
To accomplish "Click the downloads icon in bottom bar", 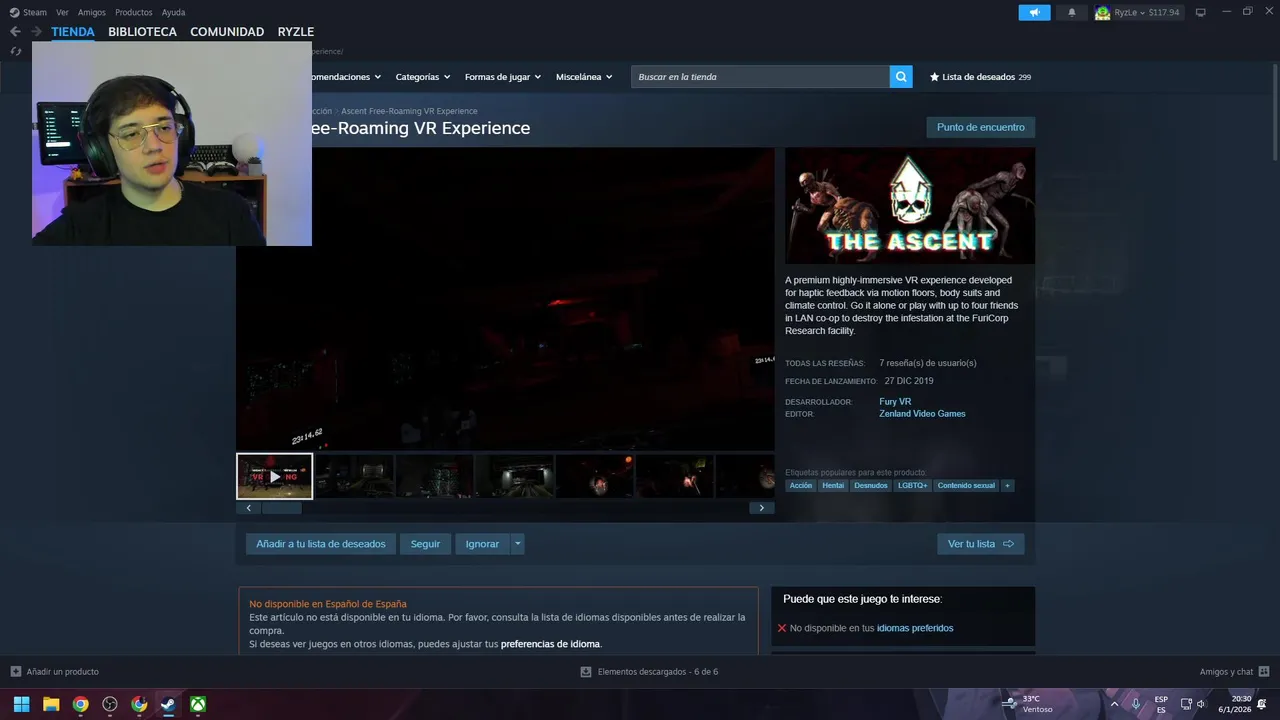I will [586, 672].
